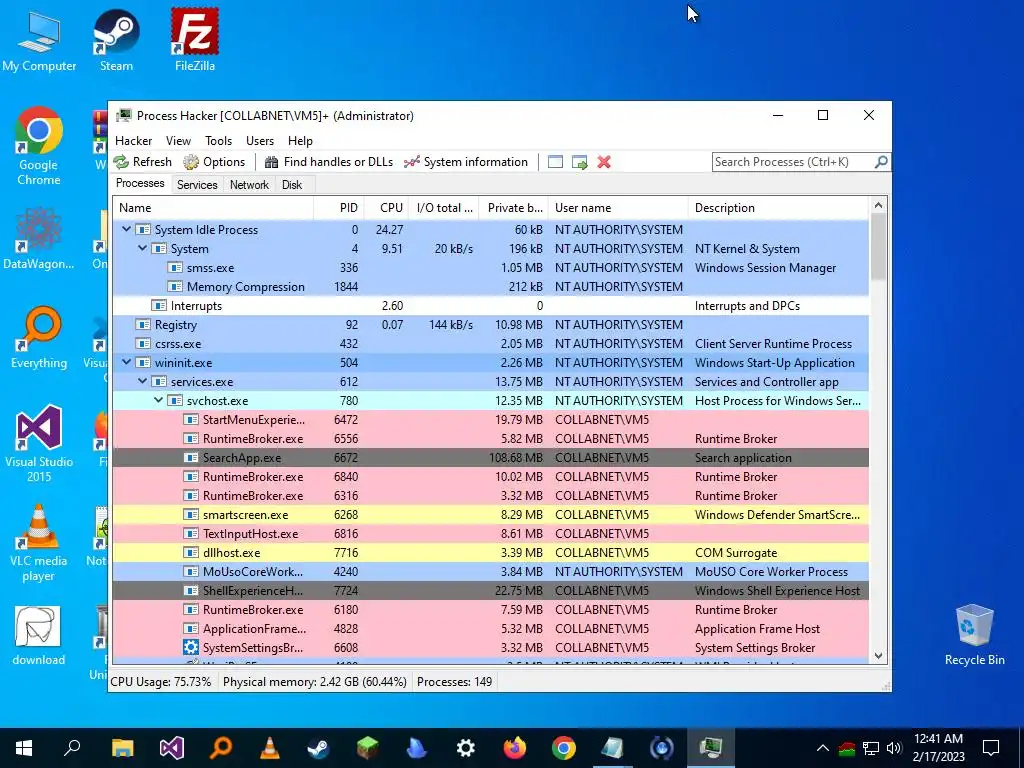
Task: Open the Options gear icon
Action: pyautogui.click(x=191, y=162)
